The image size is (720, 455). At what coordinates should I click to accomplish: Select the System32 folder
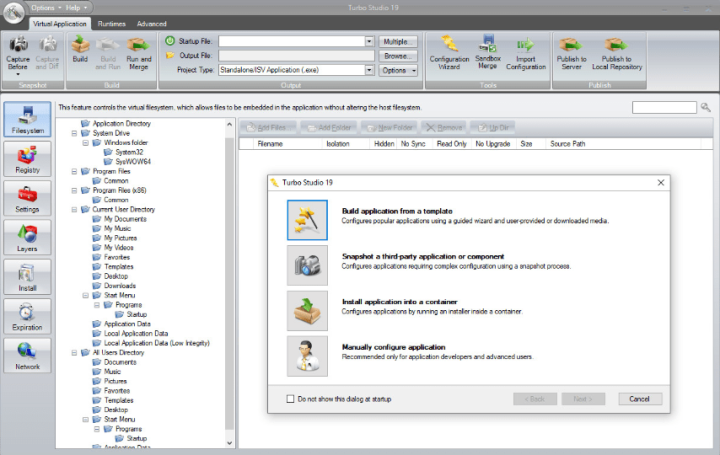pos(124,152)
